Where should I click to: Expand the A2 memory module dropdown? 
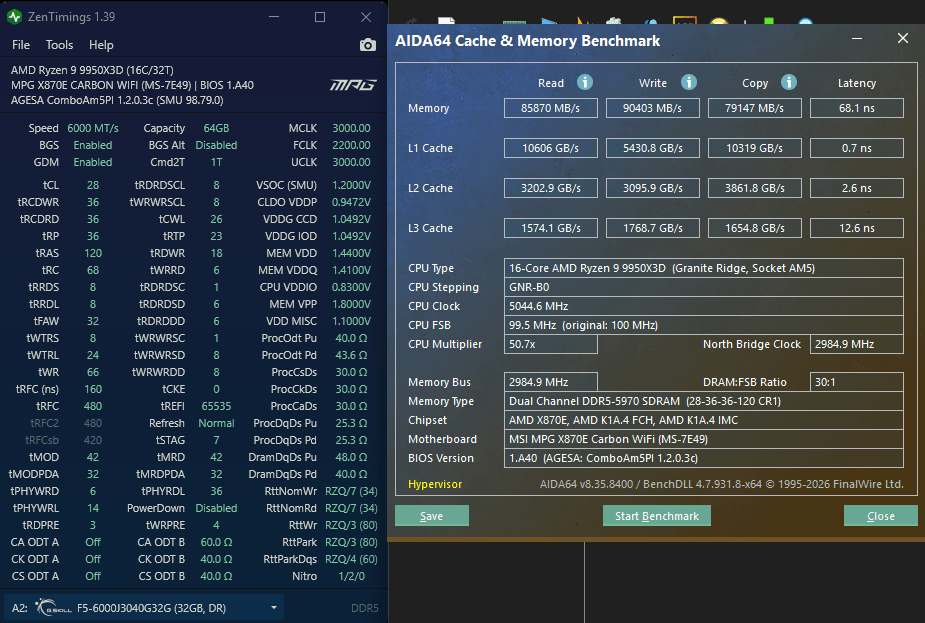coord(274,608)
